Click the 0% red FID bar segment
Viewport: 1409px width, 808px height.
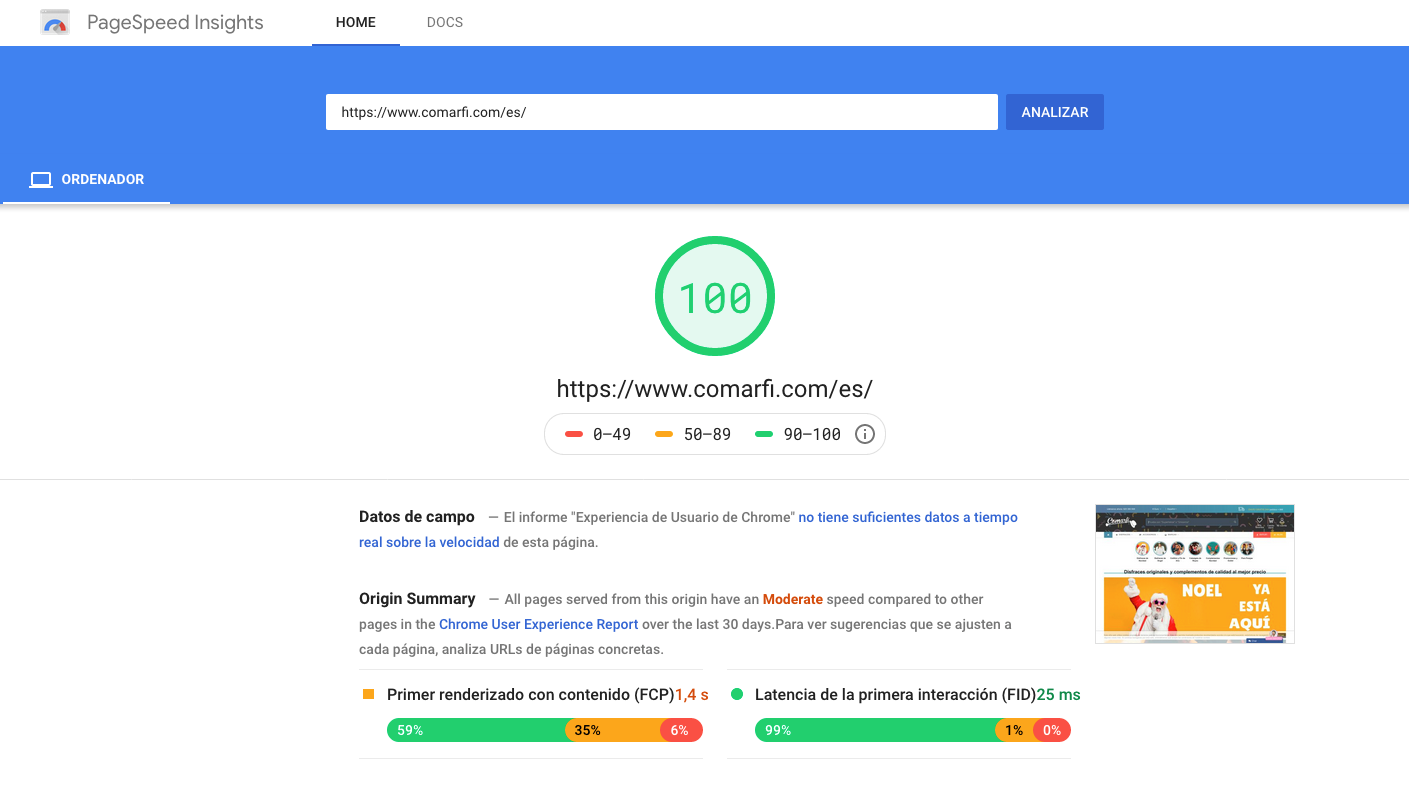click(1052, 730)
